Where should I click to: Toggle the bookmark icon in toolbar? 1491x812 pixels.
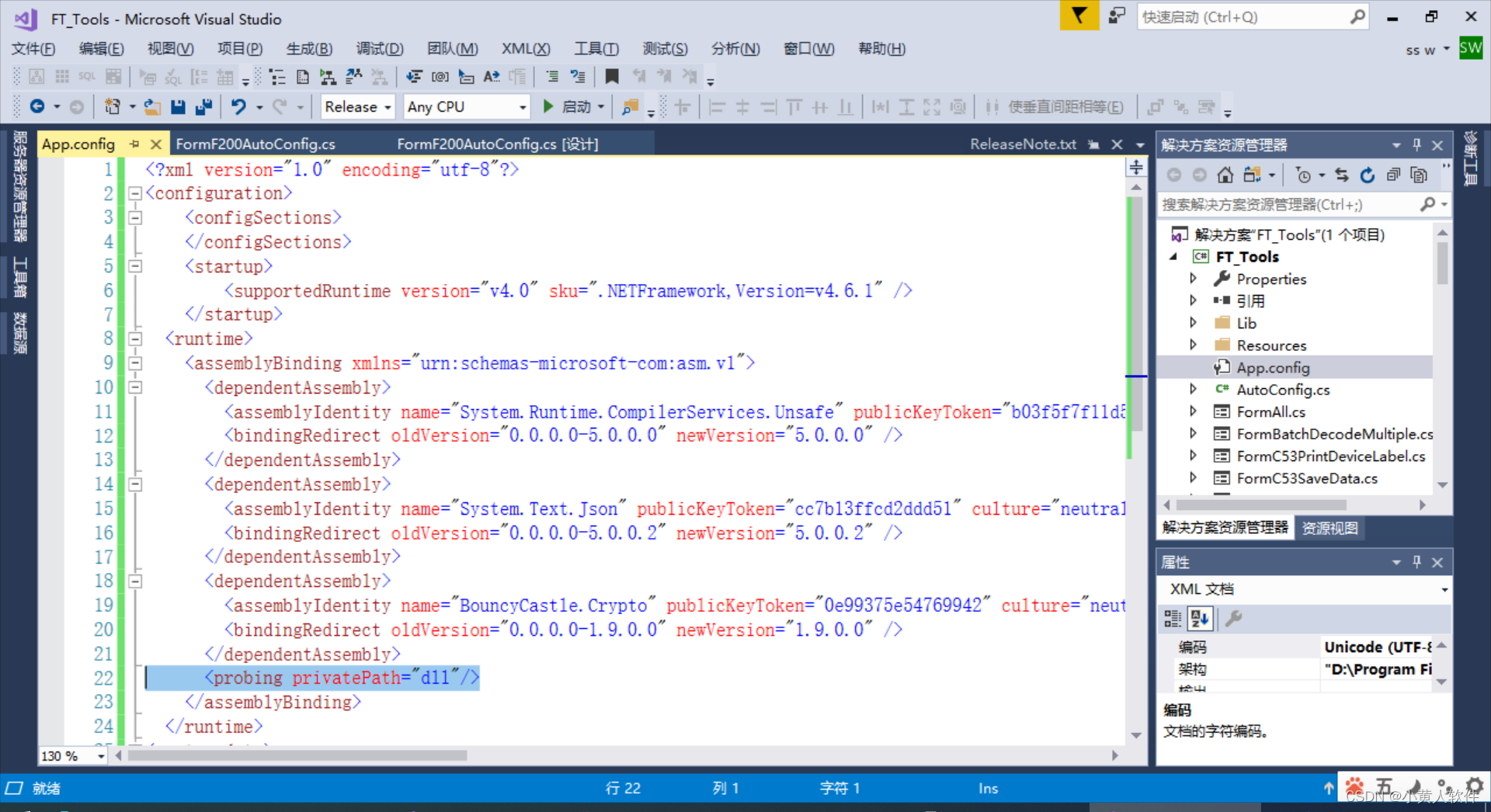point(612,76)
